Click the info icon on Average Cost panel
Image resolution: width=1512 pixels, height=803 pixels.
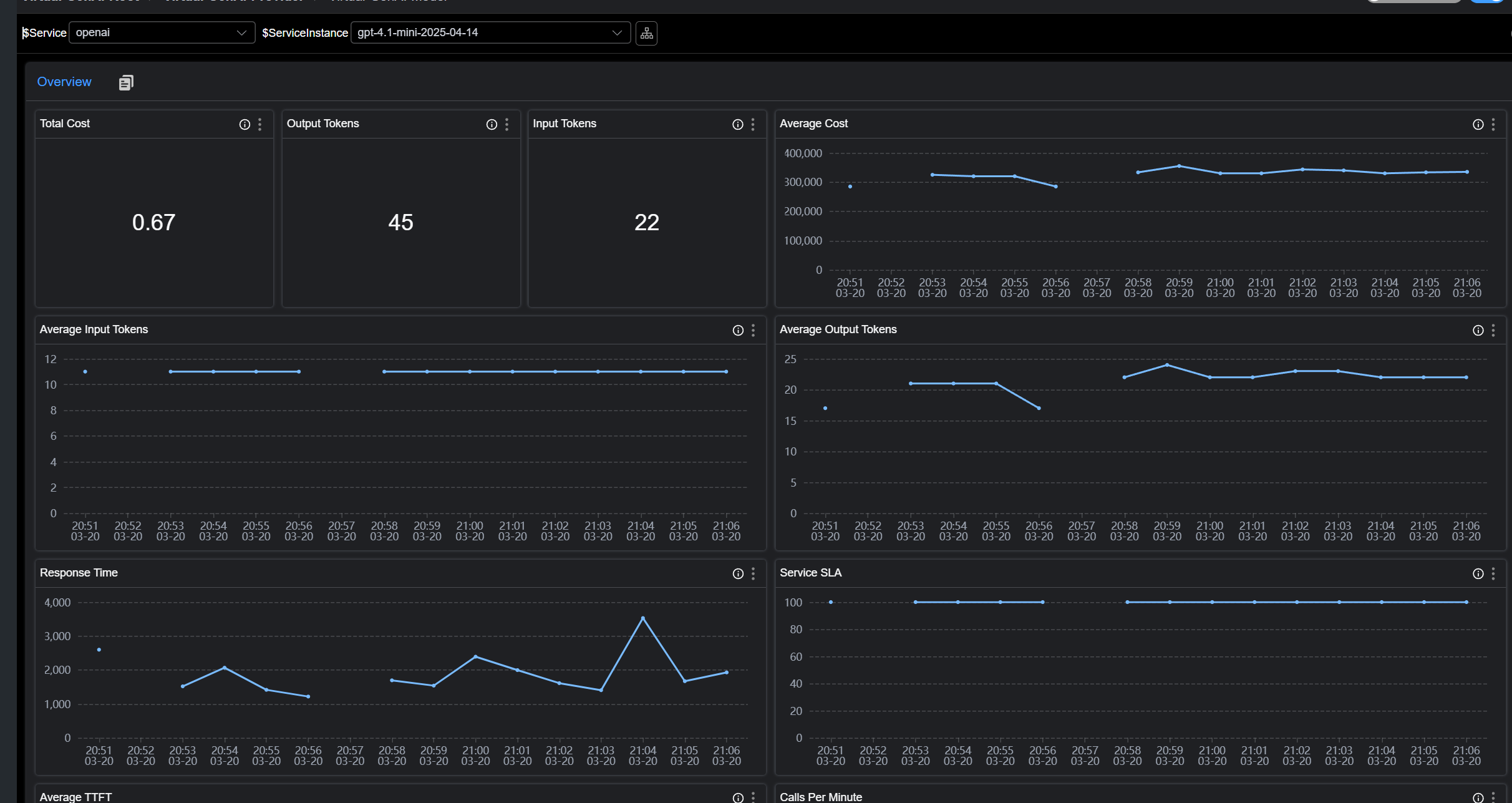point(1478,124)
